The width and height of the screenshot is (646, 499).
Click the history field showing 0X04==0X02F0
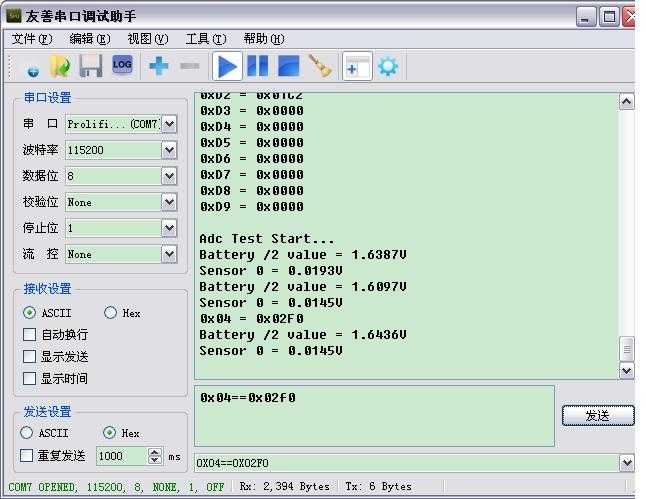click(407, 463)
